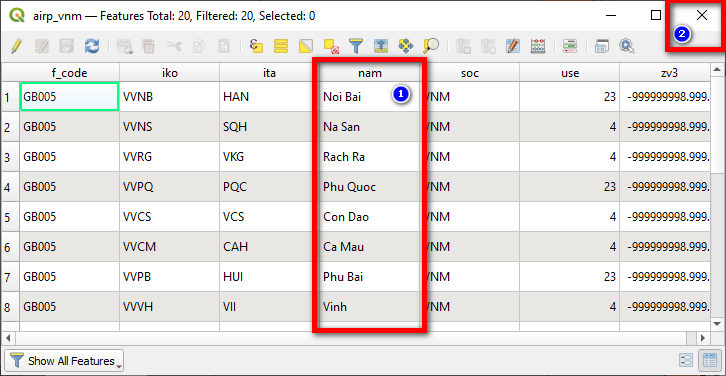Click the HAN cell
The height and width of the screenshot is (376, 726).
(269, 97)
